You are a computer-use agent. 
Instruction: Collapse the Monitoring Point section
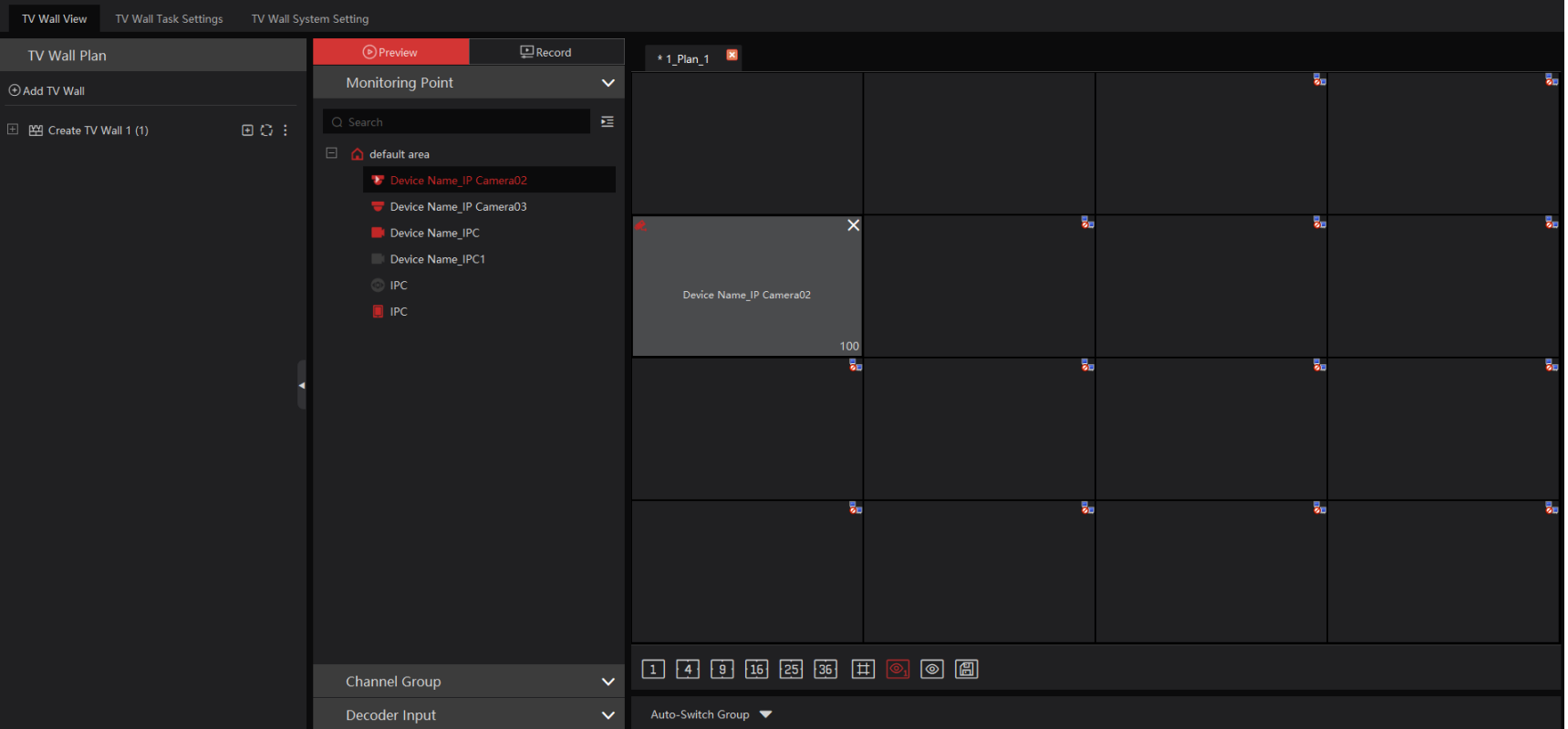[x=607, y=83]
